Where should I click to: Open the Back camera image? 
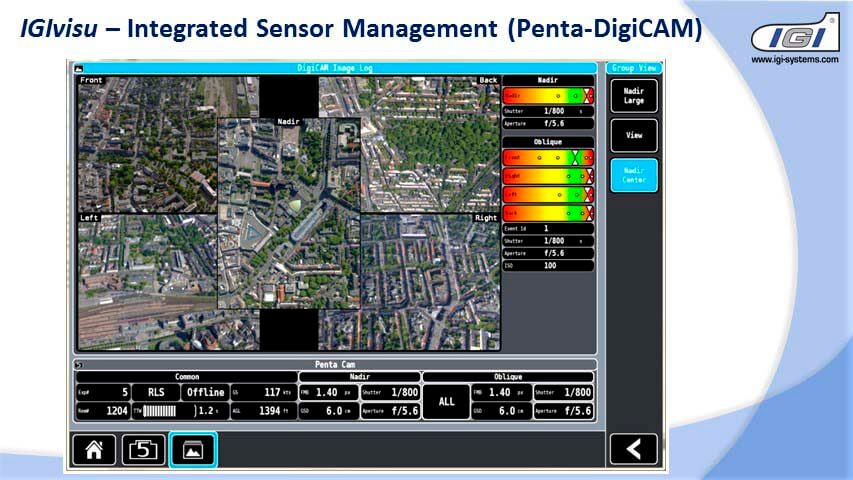430,144
